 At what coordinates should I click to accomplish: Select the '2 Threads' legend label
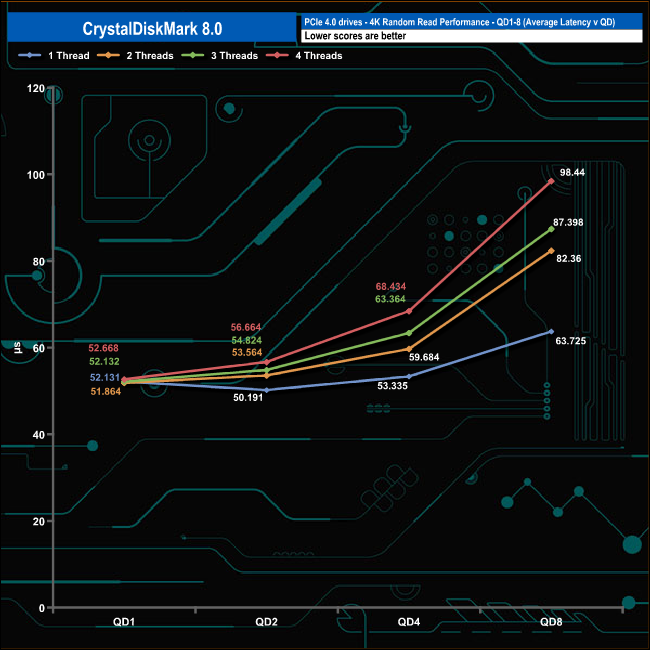point(150,56)
